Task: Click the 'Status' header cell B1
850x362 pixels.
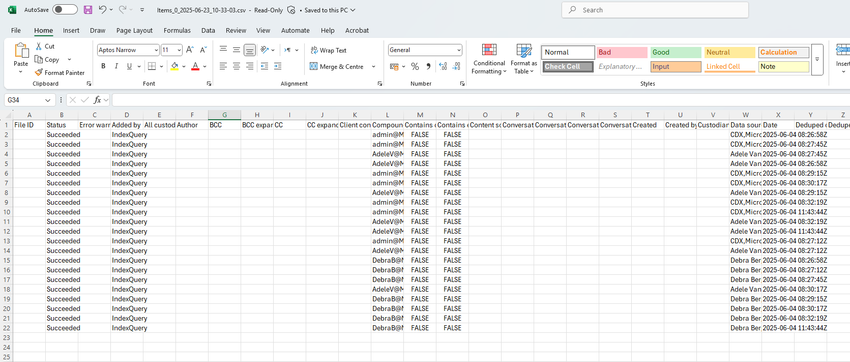Action: (x=62, y=125)
